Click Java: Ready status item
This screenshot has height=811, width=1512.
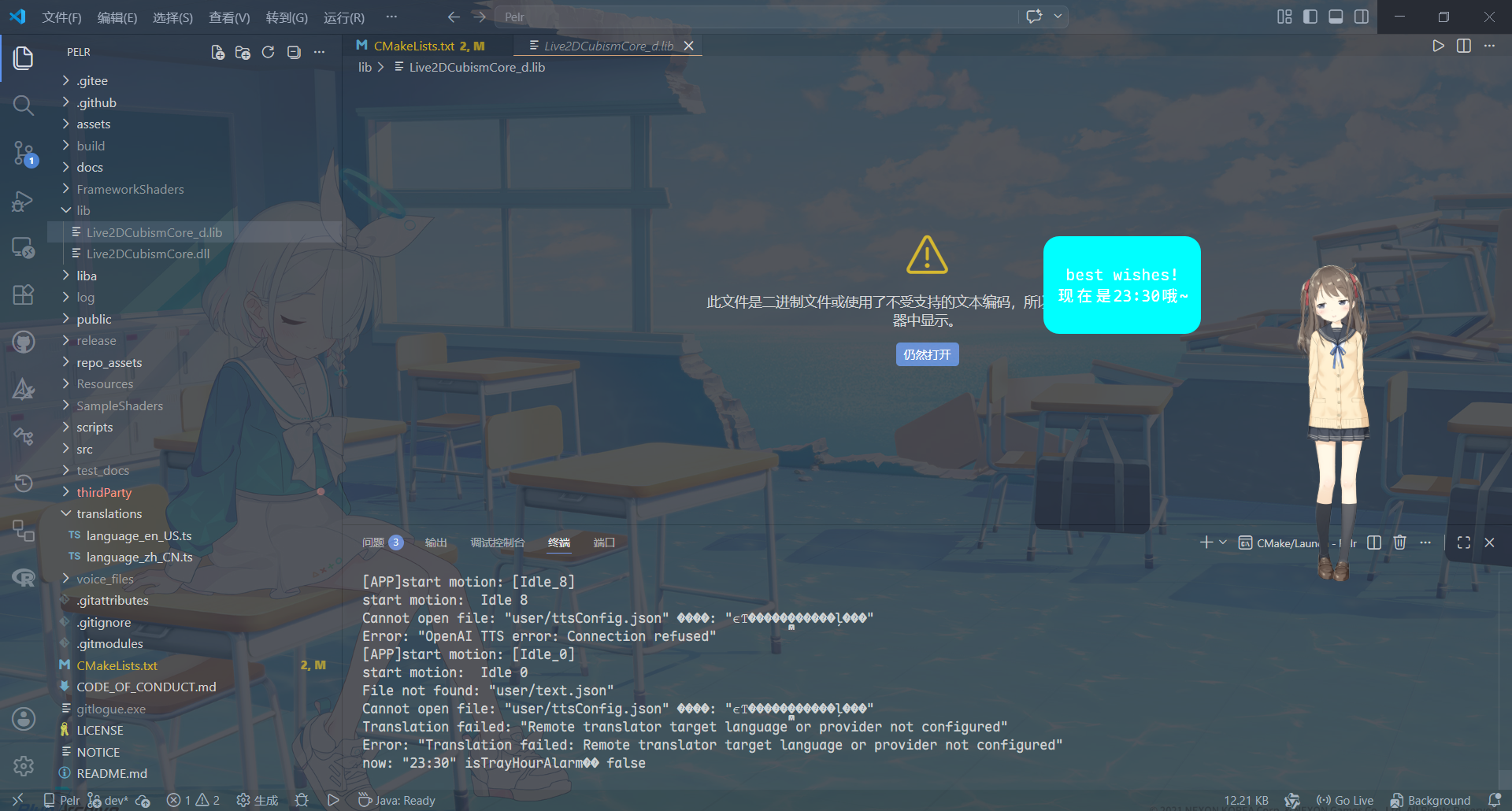(396, 801)
